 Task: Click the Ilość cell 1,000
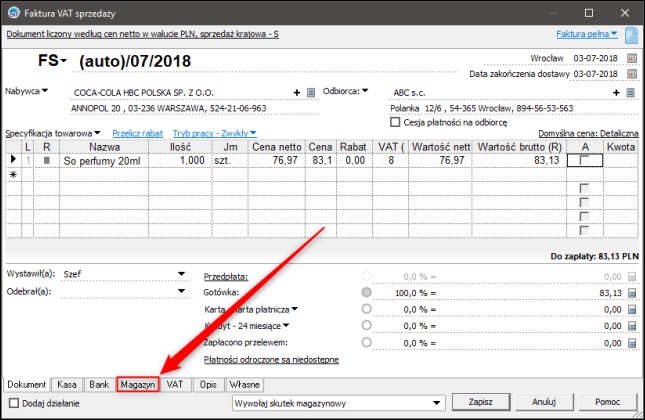(180, 160)
